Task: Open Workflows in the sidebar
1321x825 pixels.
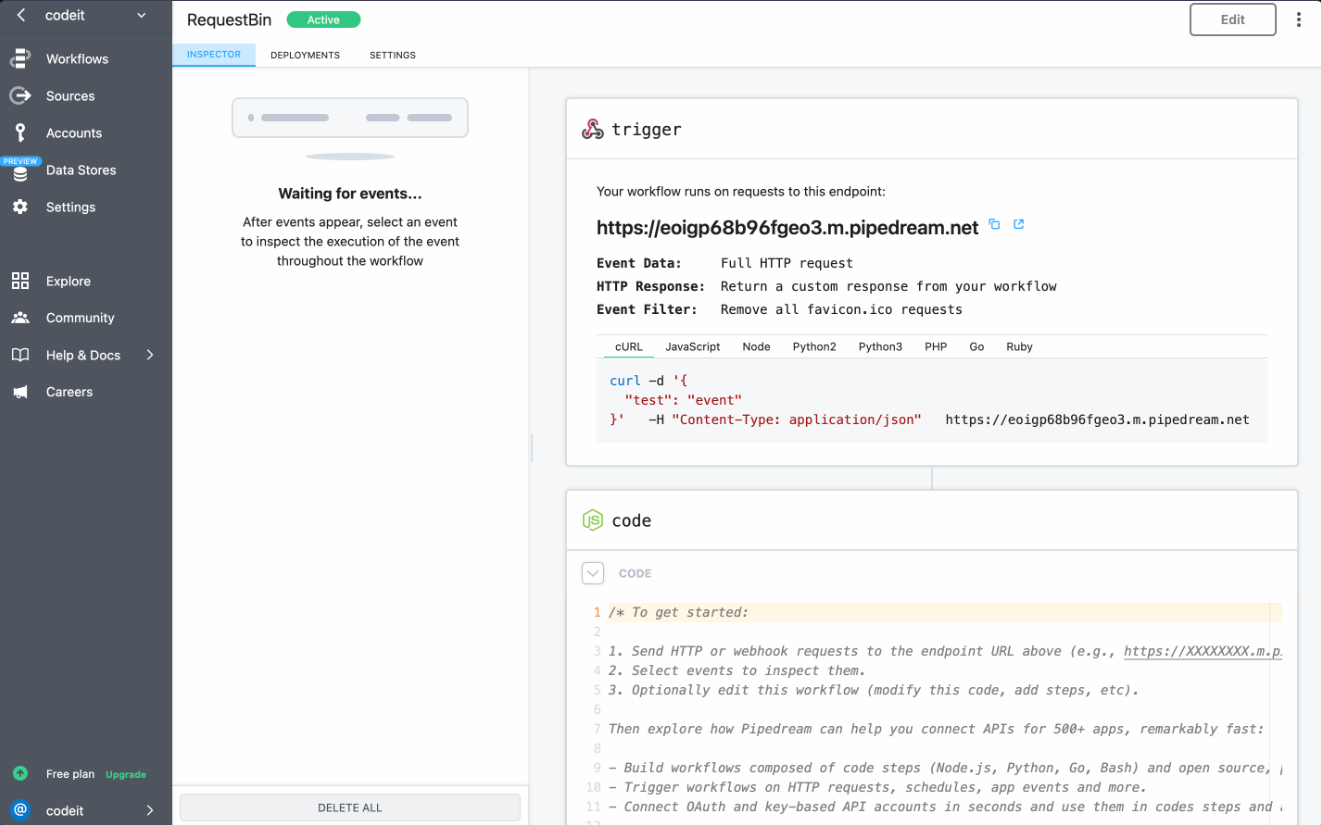Action: pyautogui.click(x=77, y=59)
